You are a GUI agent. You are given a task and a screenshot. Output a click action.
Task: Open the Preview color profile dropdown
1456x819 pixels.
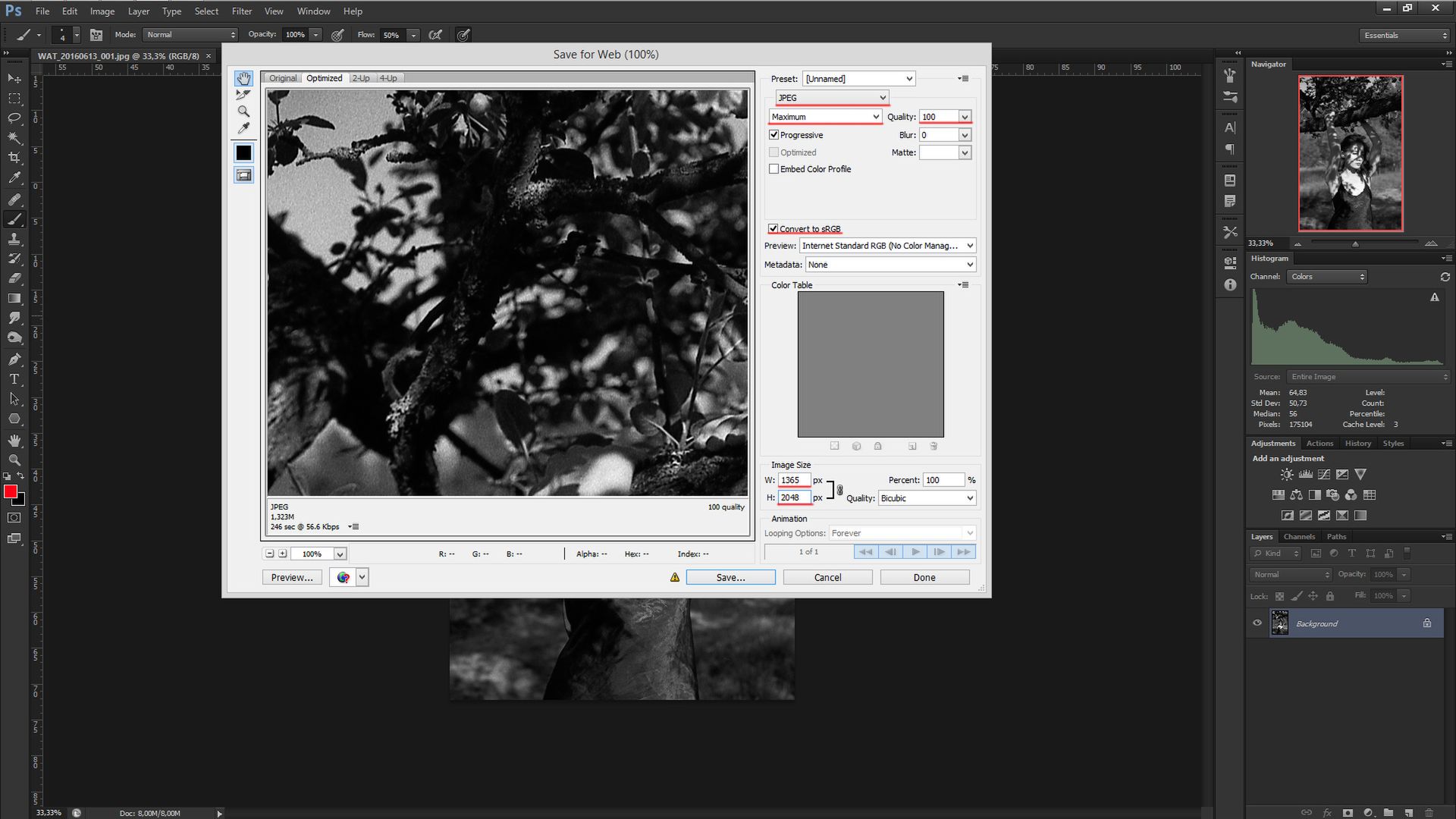coord(887,246)
